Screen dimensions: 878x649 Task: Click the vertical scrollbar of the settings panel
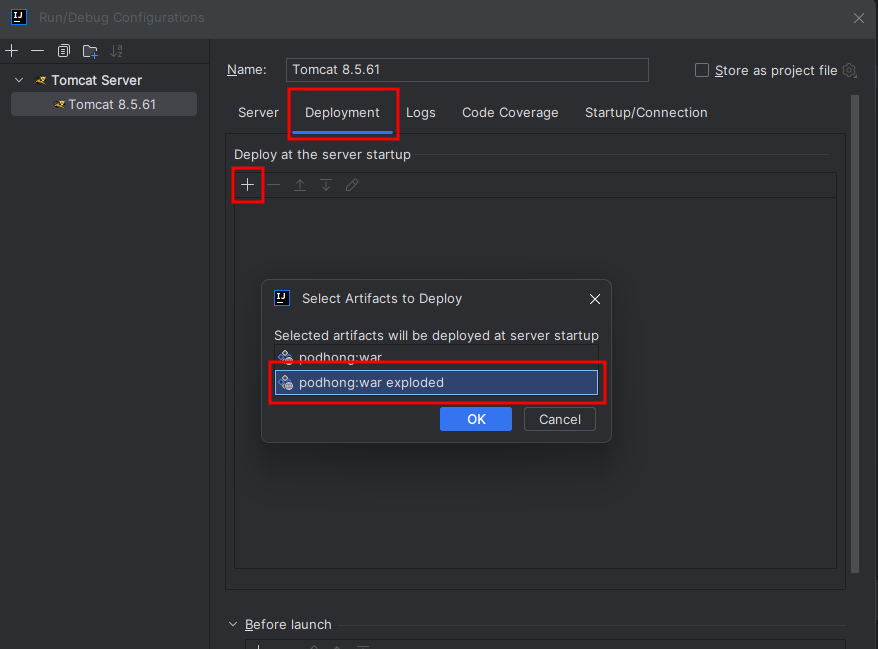854,334
